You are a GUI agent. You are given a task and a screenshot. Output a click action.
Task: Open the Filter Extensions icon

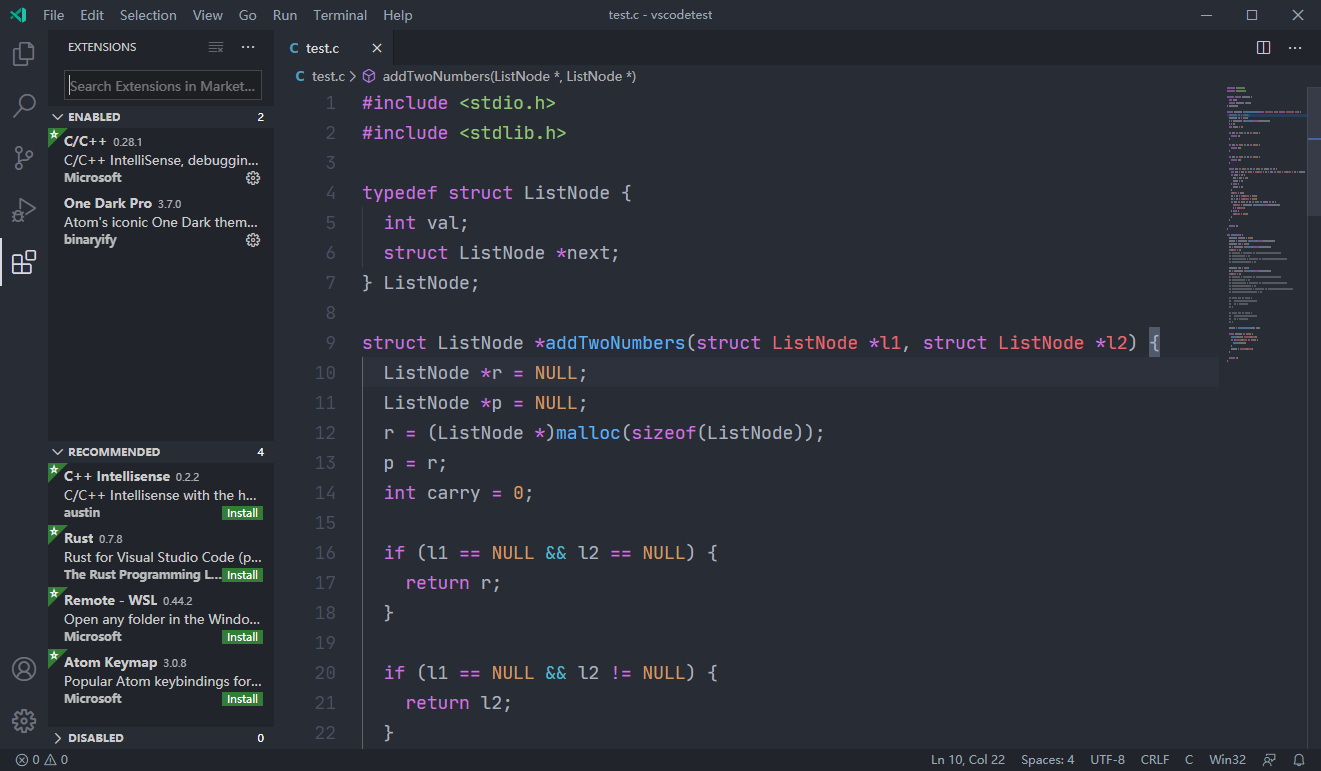pyautogui.click(x=216, y=46)
